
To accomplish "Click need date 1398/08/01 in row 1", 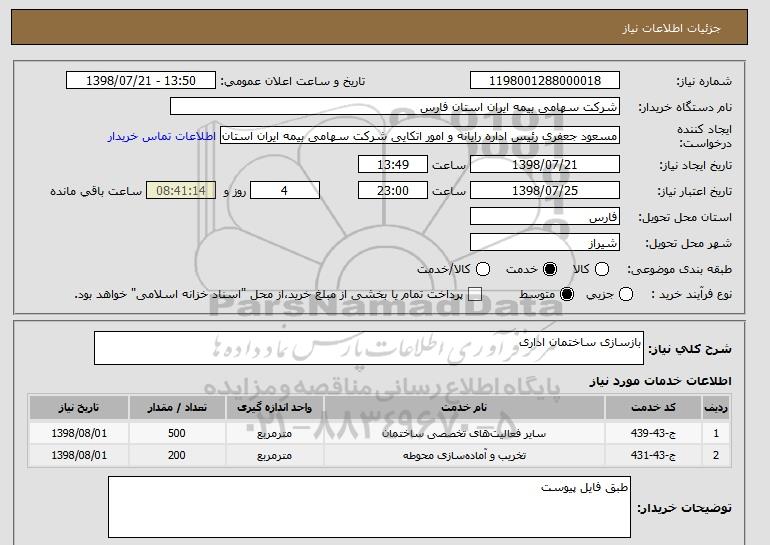I will tap(79, 433).
